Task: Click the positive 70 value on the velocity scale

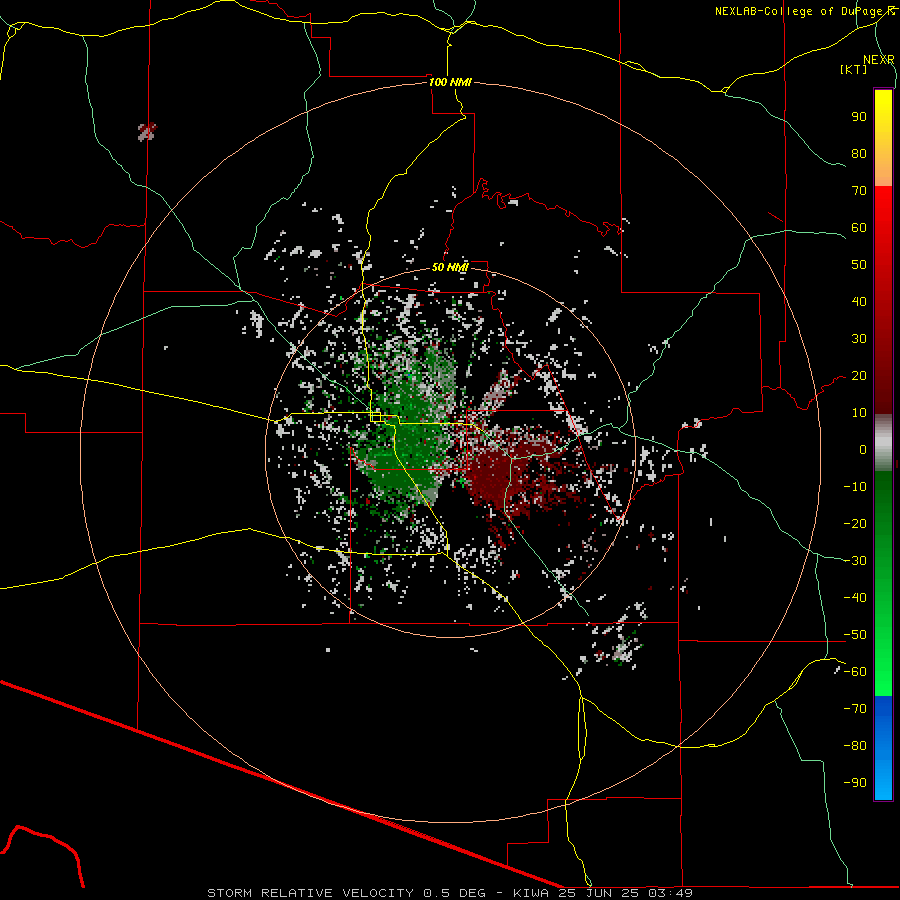Action: tap(859, 191)
